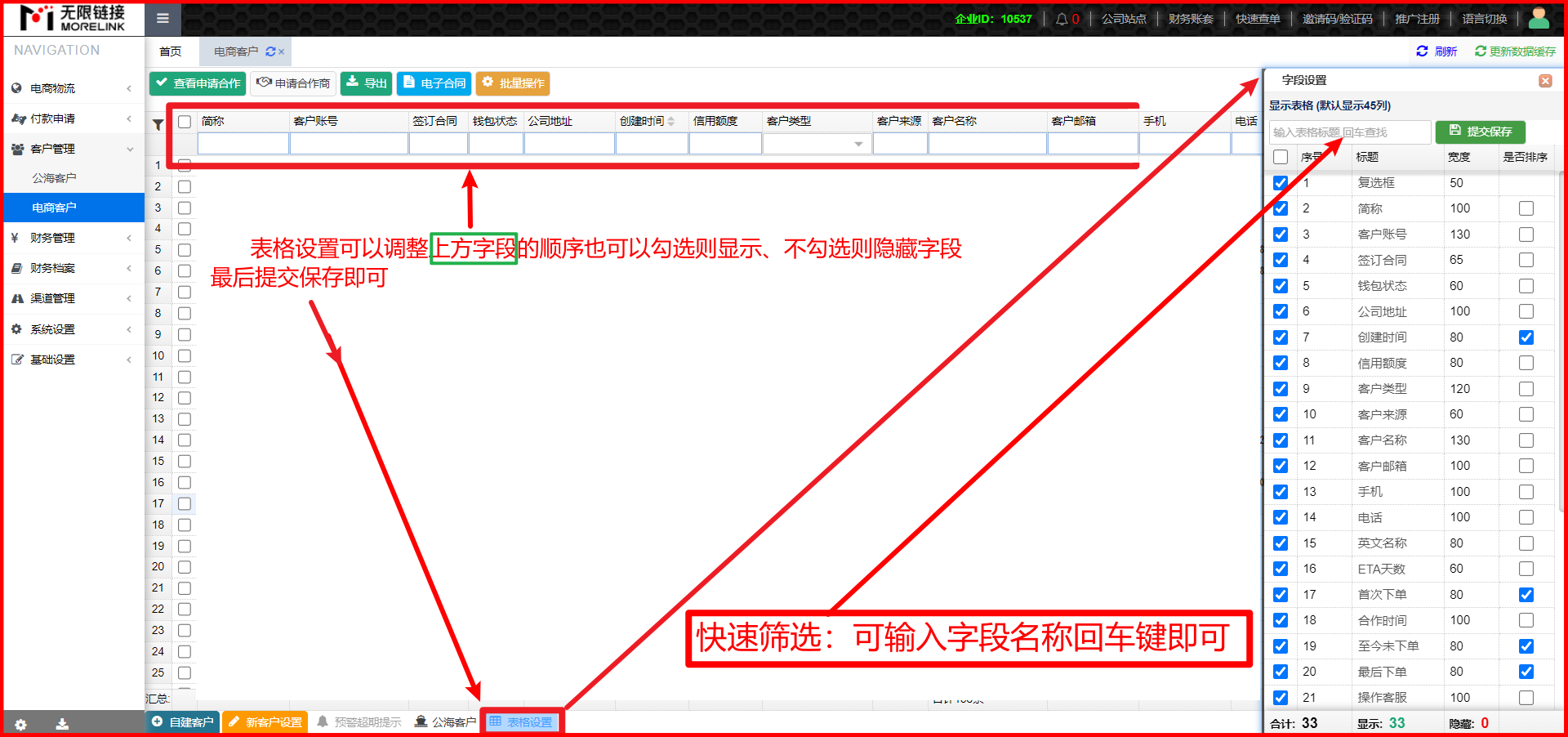
Task: Click the blue 刷新 refresh icon
Action: pos(1422,51)
